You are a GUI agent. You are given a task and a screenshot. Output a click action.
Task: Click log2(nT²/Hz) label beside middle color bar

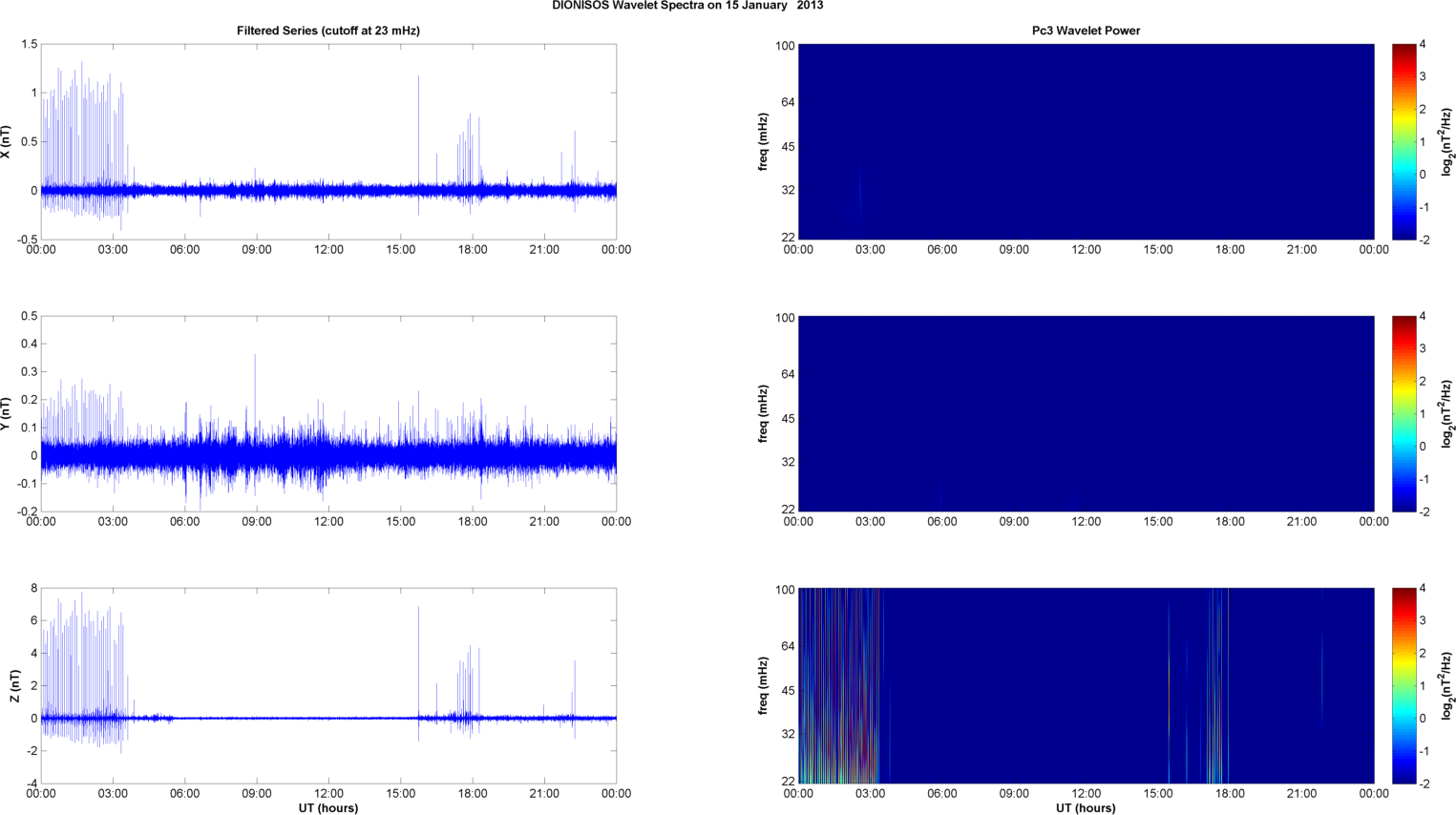1447,414
